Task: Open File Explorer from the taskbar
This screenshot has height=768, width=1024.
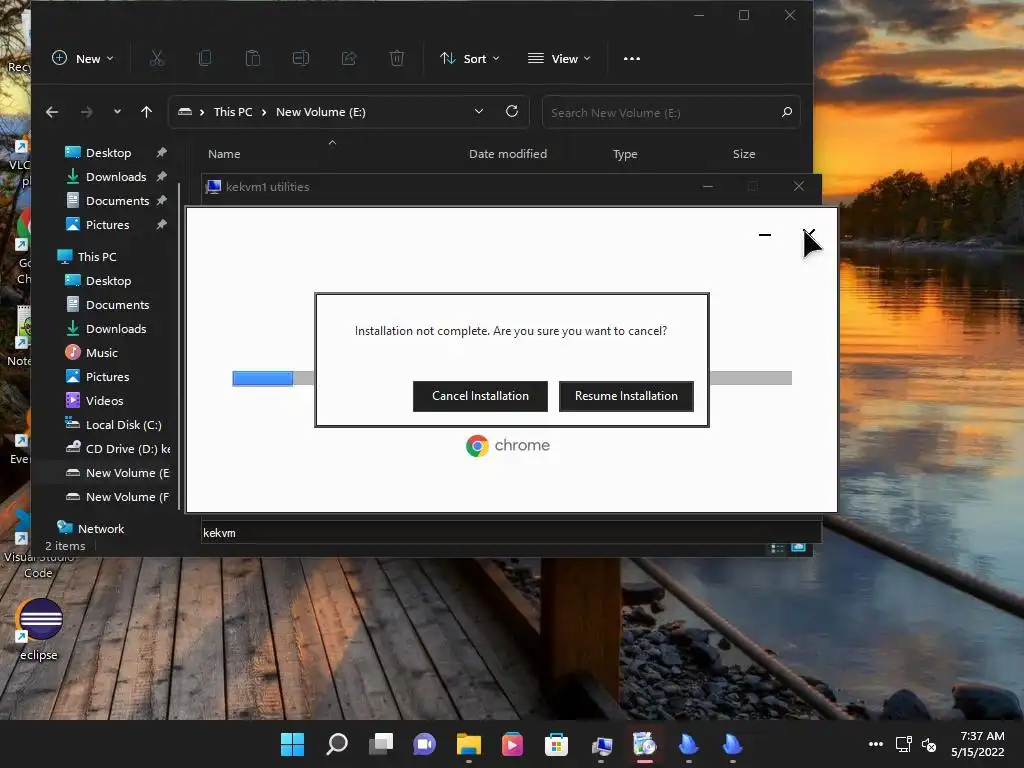Action: coord(468,744)
